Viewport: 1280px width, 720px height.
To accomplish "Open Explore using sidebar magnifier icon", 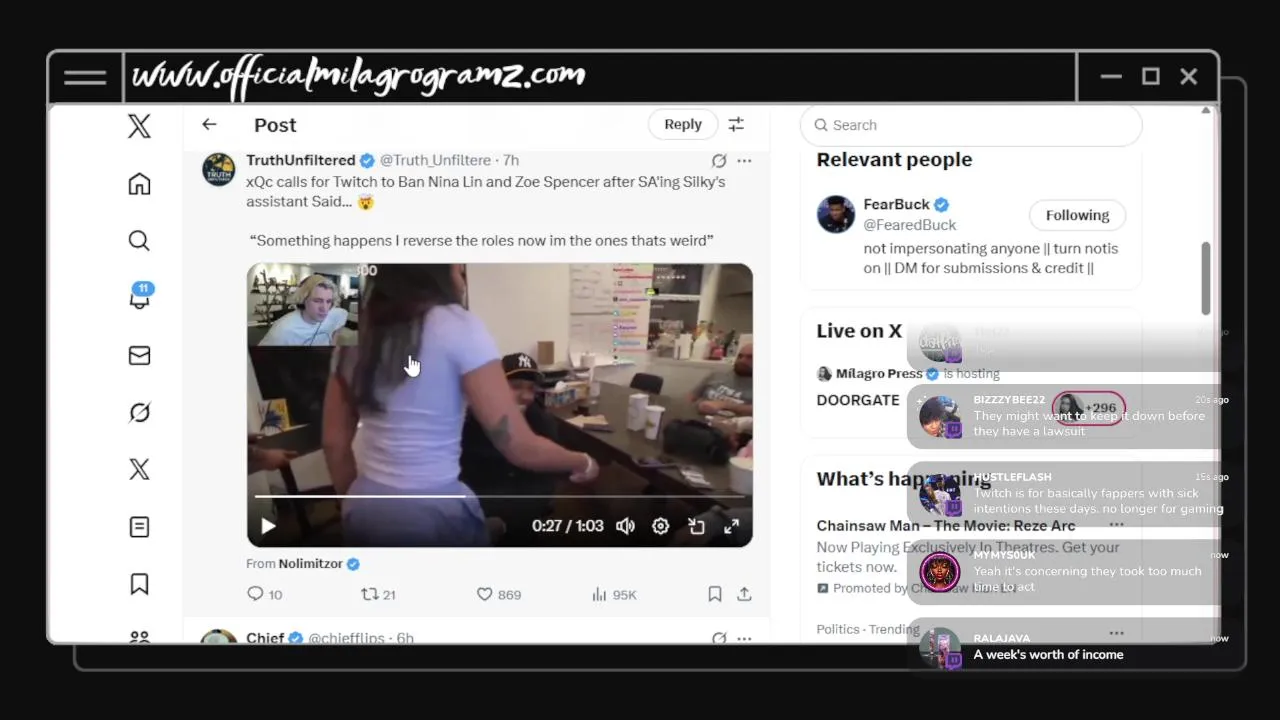I will (x=139, y=240).
